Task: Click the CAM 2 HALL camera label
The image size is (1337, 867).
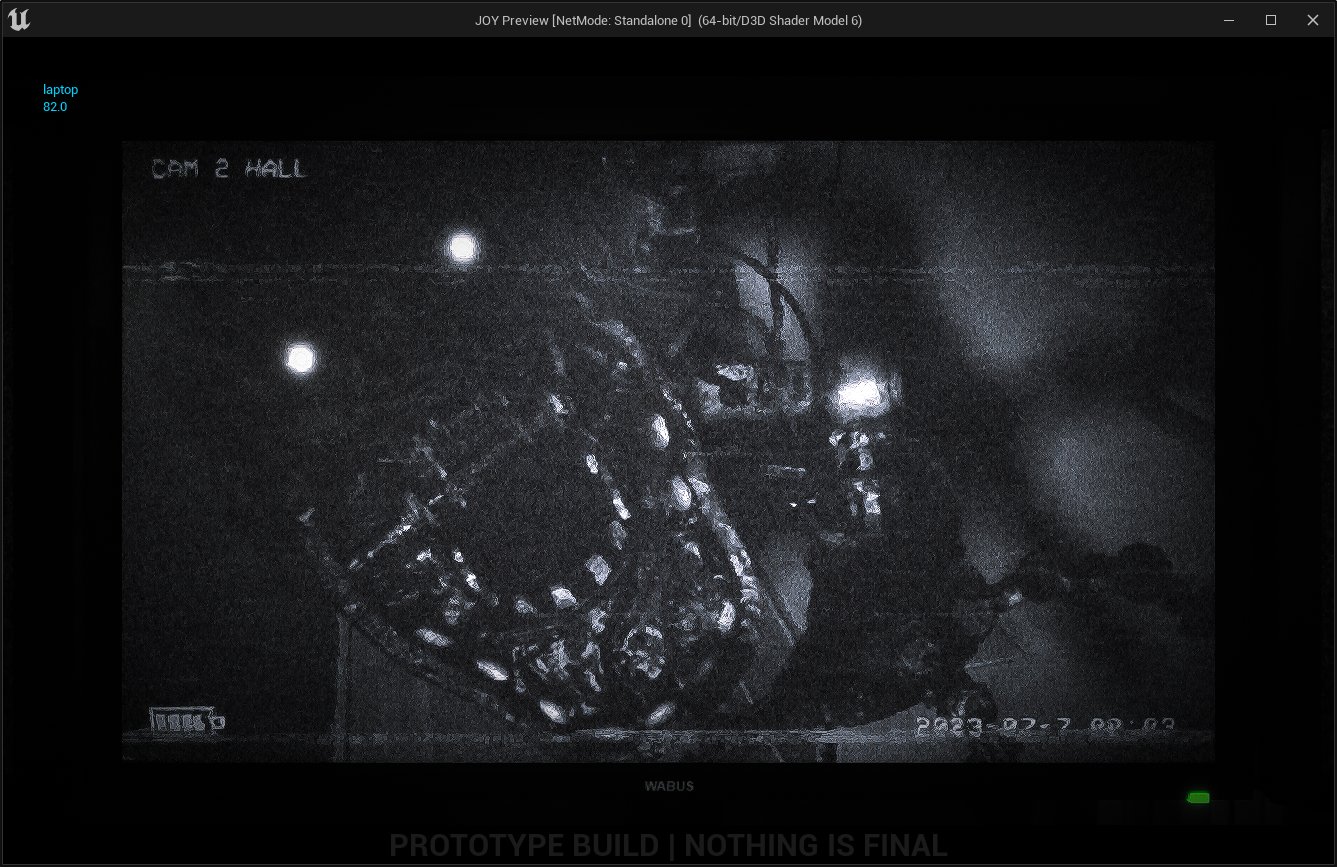Action: pos(229,169)
